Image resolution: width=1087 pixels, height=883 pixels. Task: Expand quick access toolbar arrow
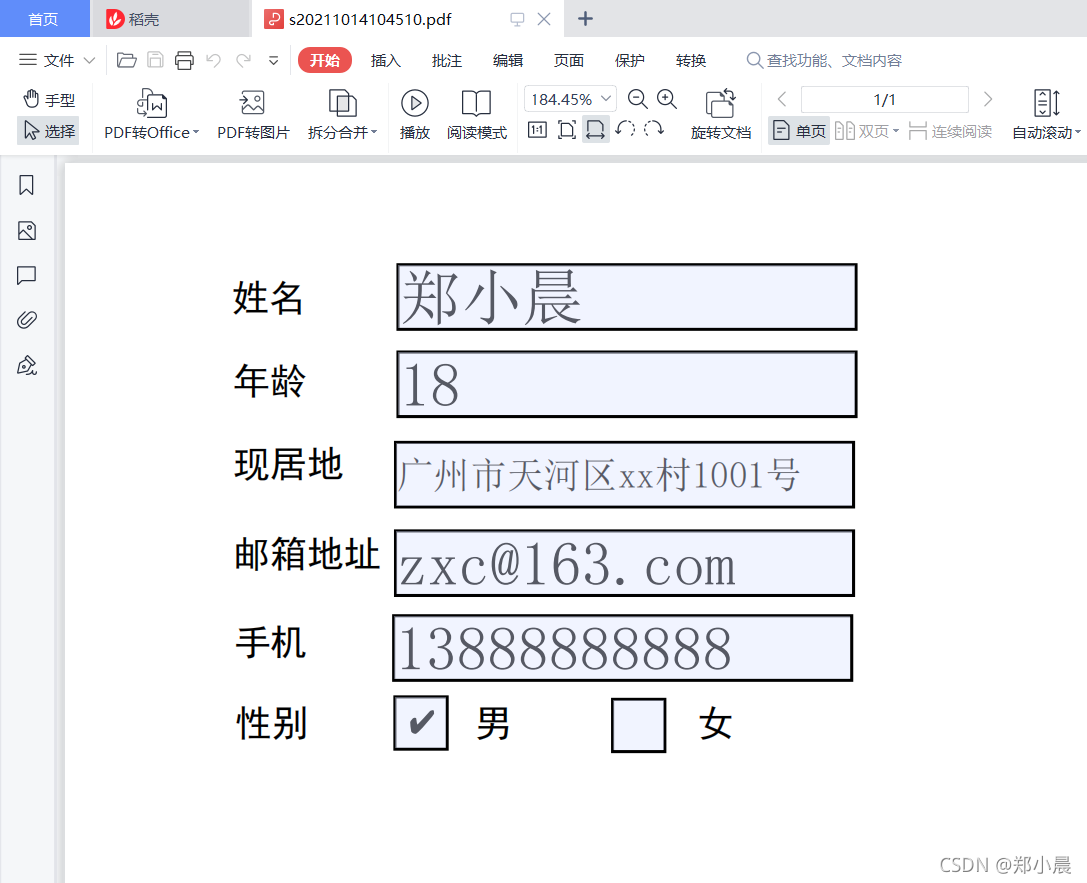click(273, 61)
